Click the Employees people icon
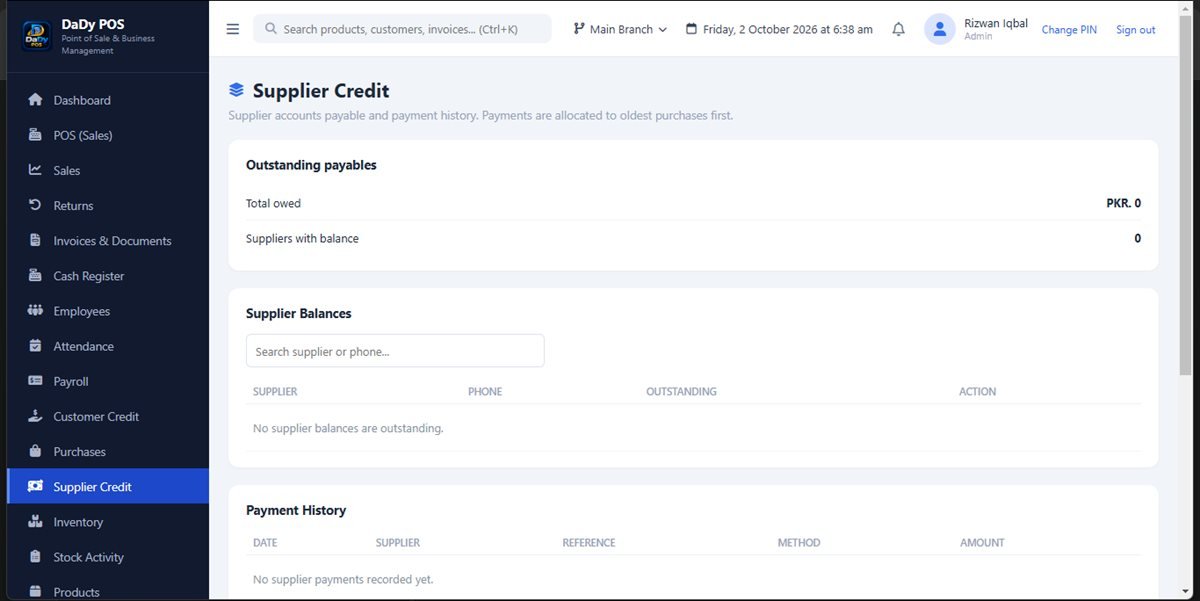 click(36, 311)
